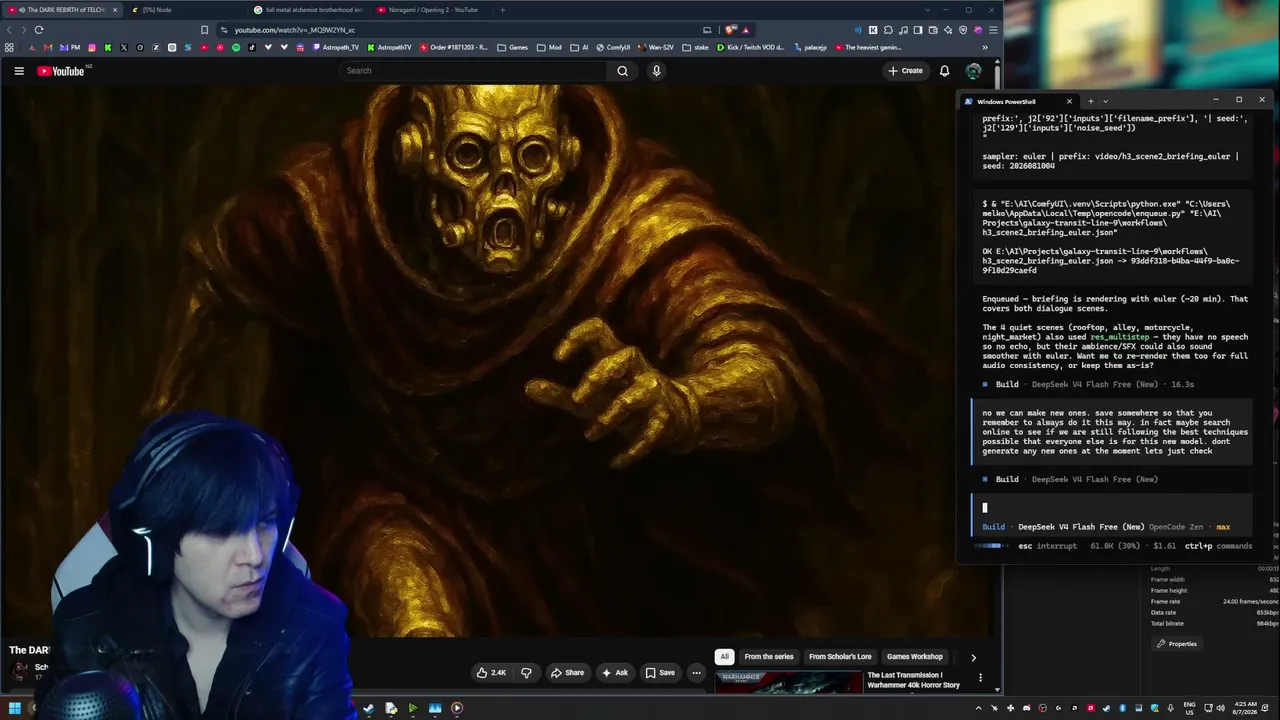Open the Gmail bookmark icon
Viewport: 1280px width, 720px height.
[47, 47]
